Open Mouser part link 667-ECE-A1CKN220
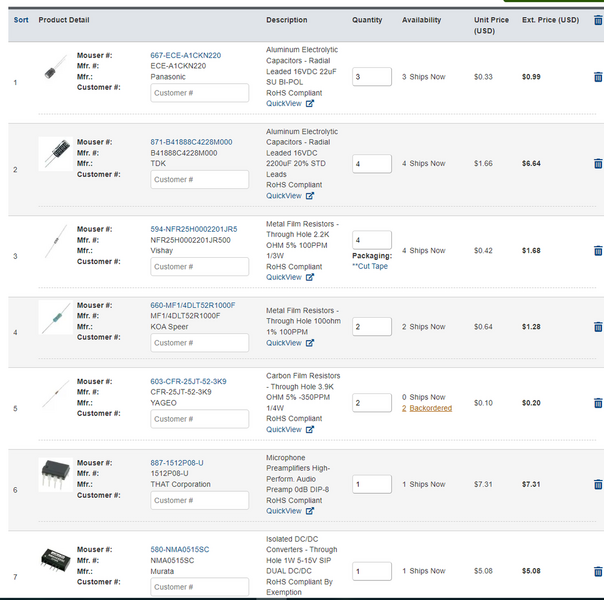 (186, 55)
